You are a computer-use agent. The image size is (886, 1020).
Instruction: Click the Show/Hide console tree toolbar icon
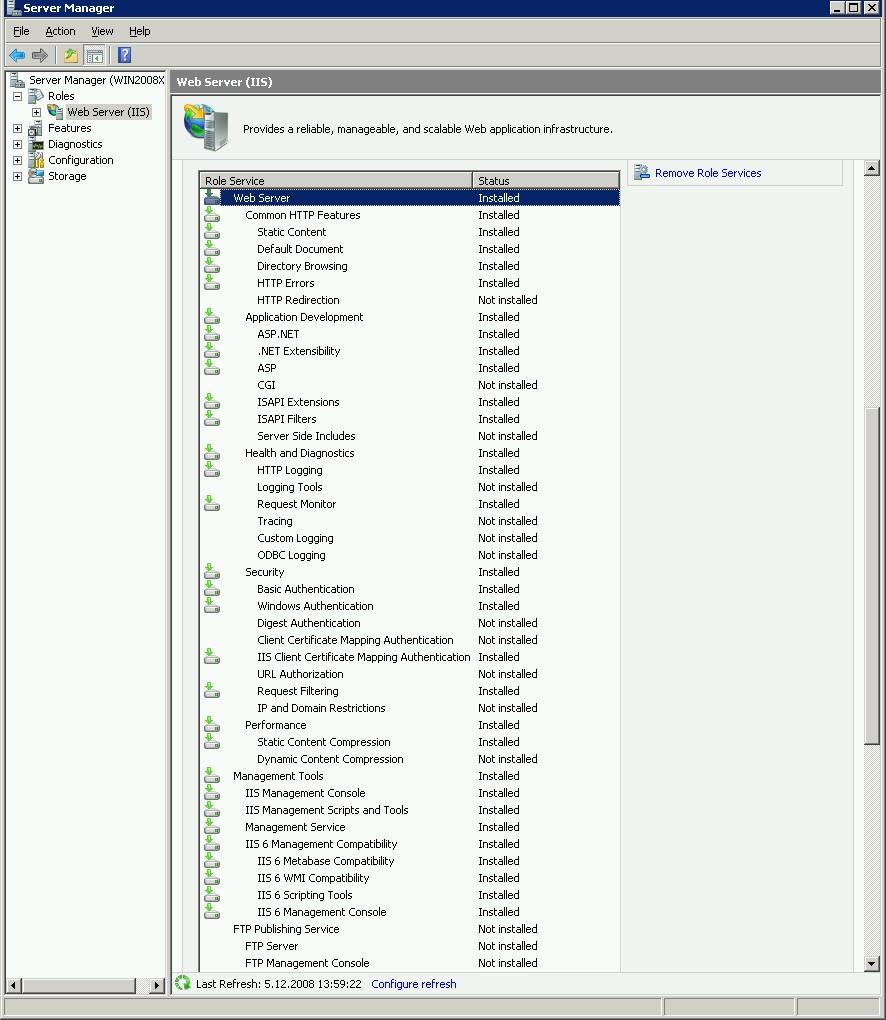tap(94, 56)
